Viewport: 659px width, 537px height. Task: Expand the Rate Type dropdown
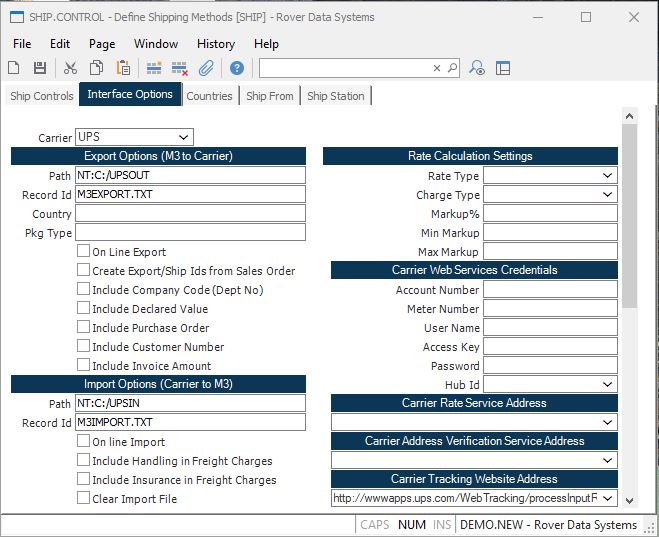(608, 176)
